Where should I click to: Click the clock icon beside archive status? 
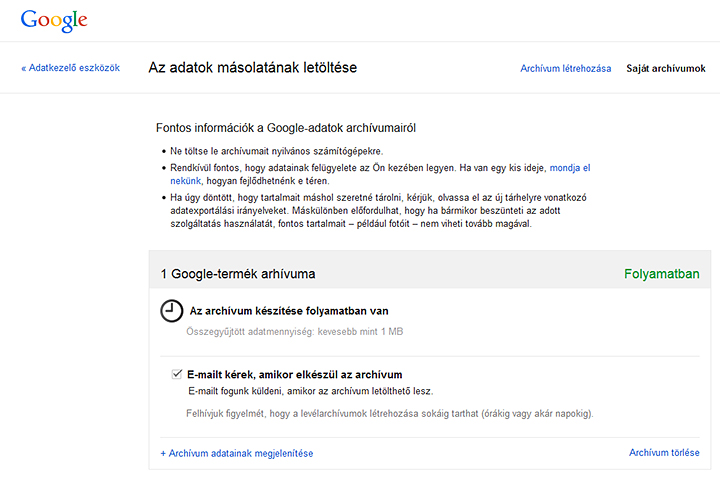[172, 310]
